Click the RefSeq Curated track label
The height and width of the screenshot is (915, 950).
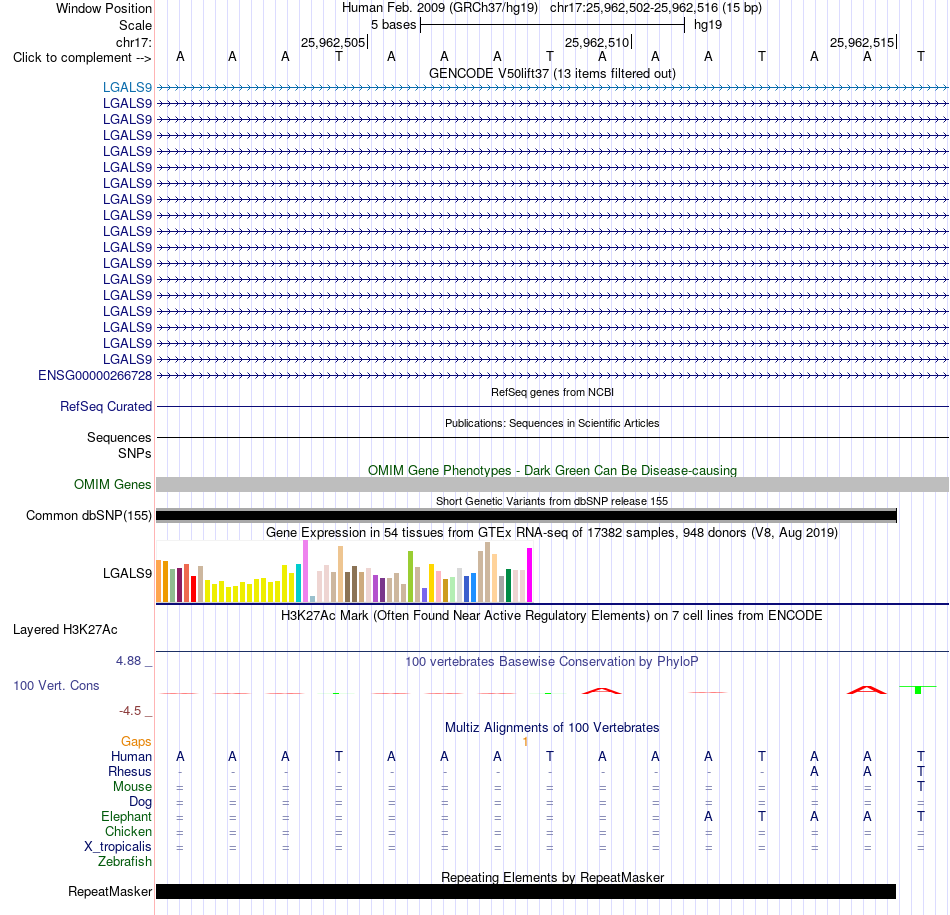(106, 407)
